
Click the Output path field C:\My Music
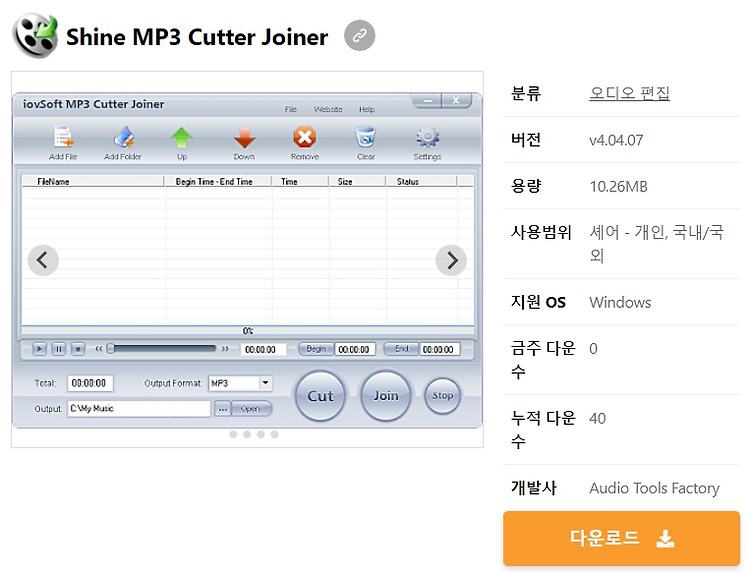point(139,408)
